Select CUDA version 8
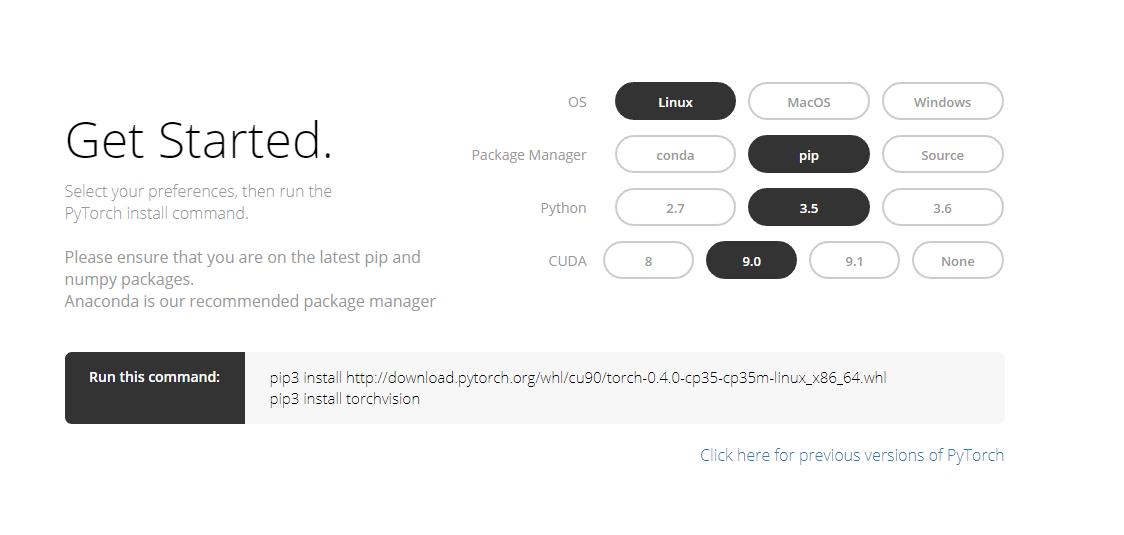 point(648,260)
